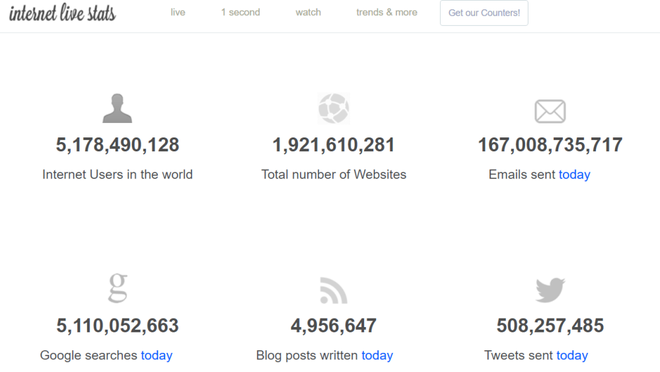Click the 167,008,735,717 emails counter
660x372 pixels.
(550, 145)
